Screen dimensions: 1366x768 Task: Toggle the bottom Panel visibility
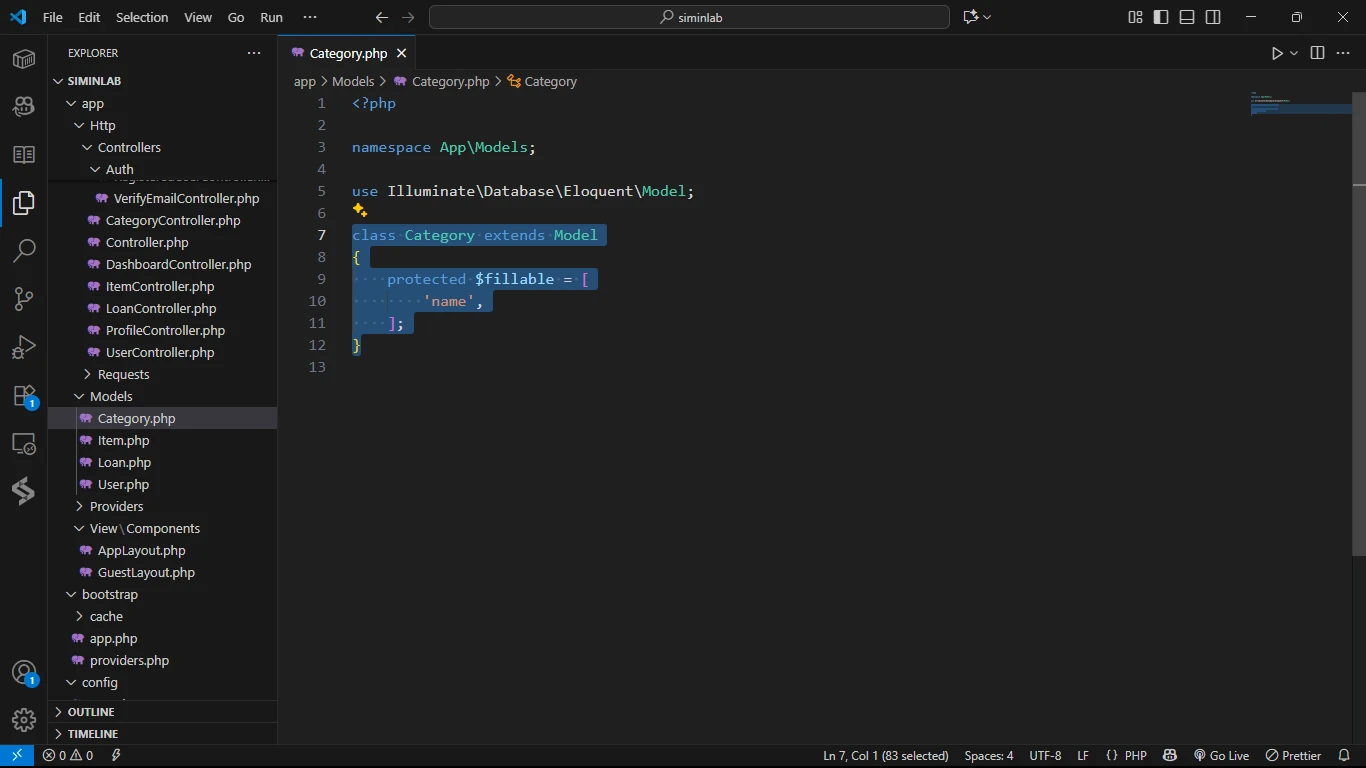point(1187,17)
